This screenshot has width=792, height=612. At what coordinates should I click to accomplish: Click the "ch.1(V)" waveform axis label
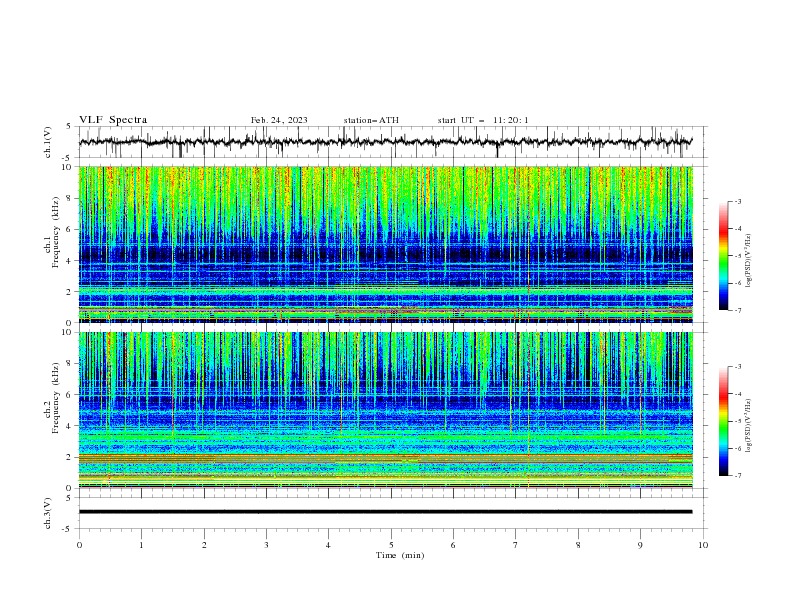point(48,142)
